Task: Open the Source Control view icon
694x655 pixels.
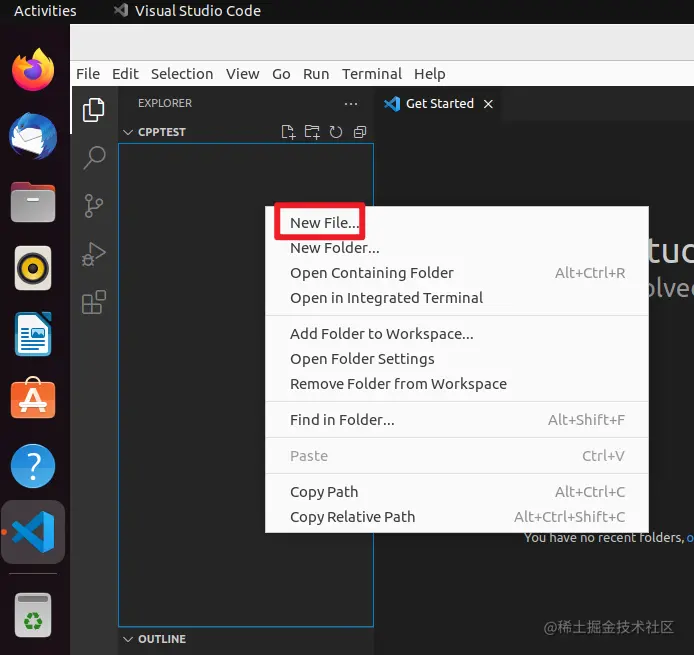Action: click(x=93, y=206)
